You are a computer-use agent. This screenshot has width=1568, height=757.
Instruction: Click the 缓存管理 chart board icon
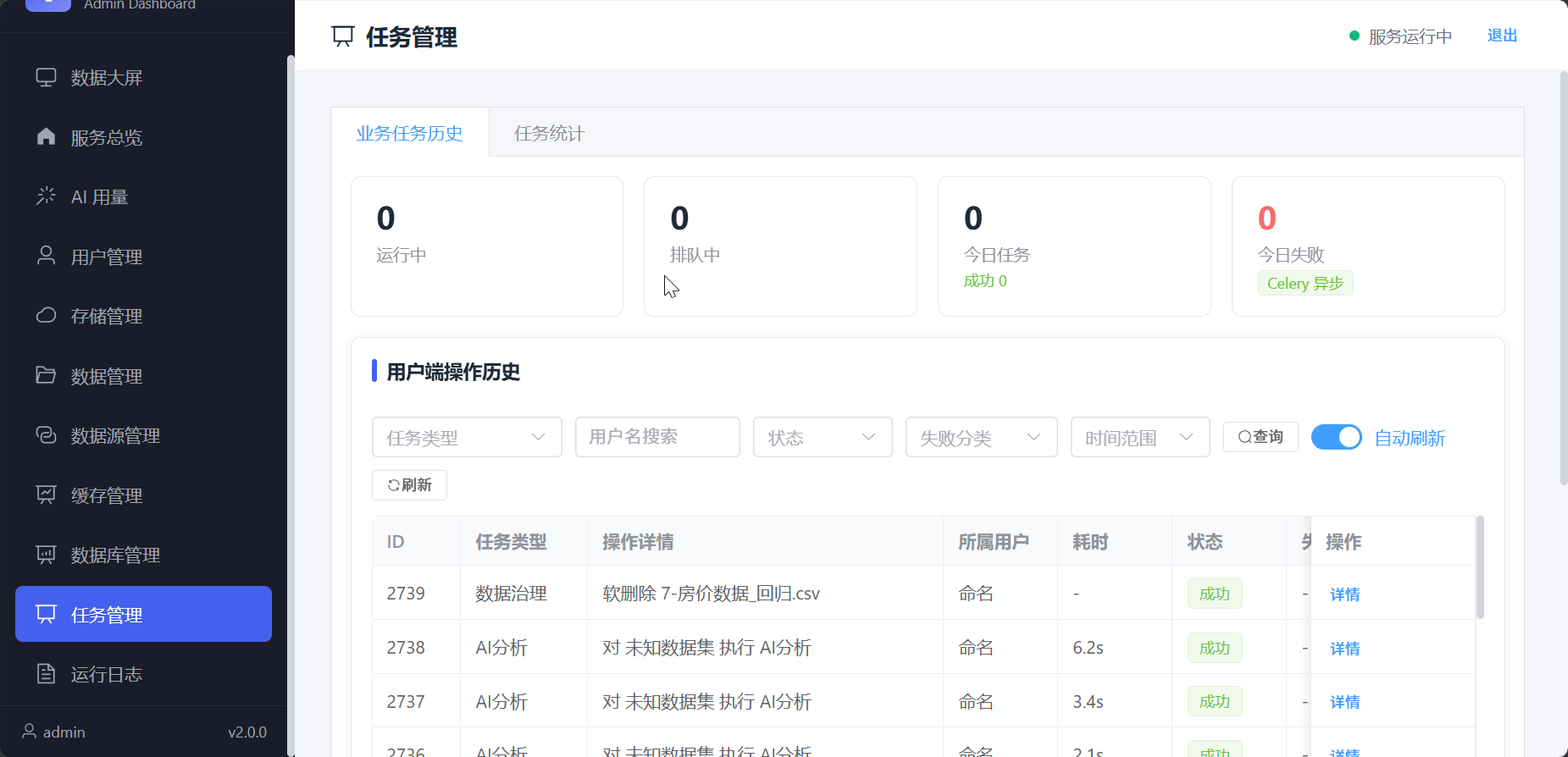point(46,495)
